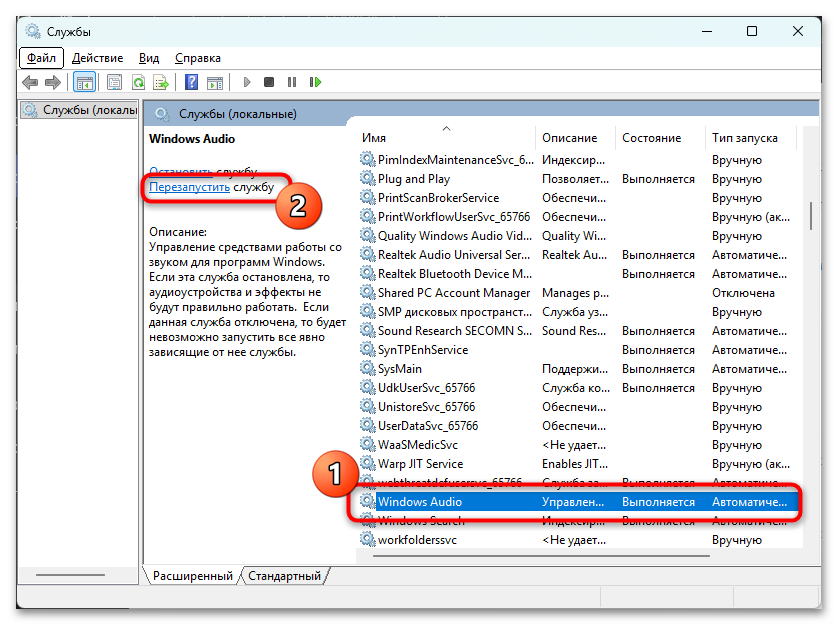Screen dimensions: 838x625
Task: Select the Windows Audio service row
Action: tap(579, 502)
